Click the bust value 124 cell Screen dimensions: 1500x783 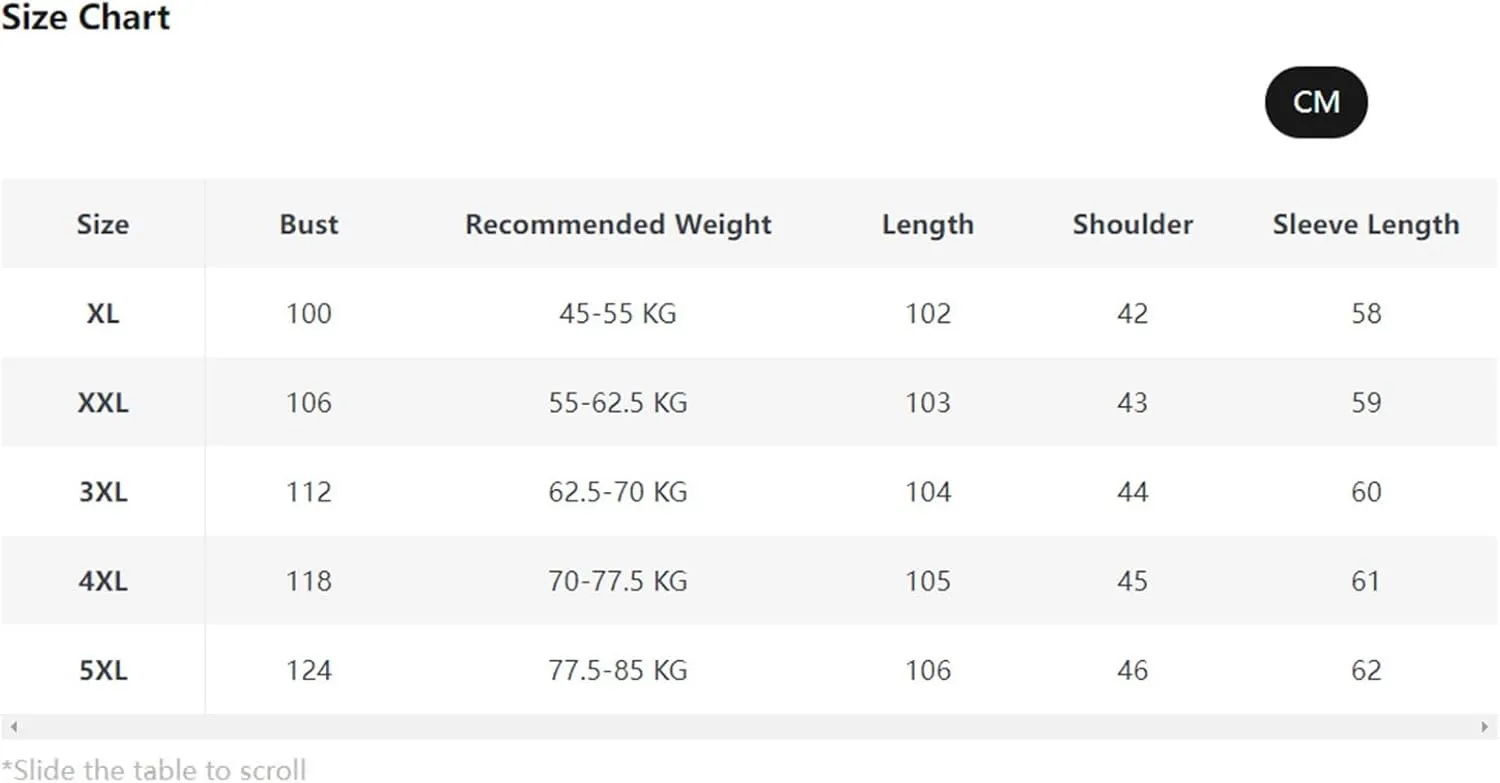(x=309, y=670)
